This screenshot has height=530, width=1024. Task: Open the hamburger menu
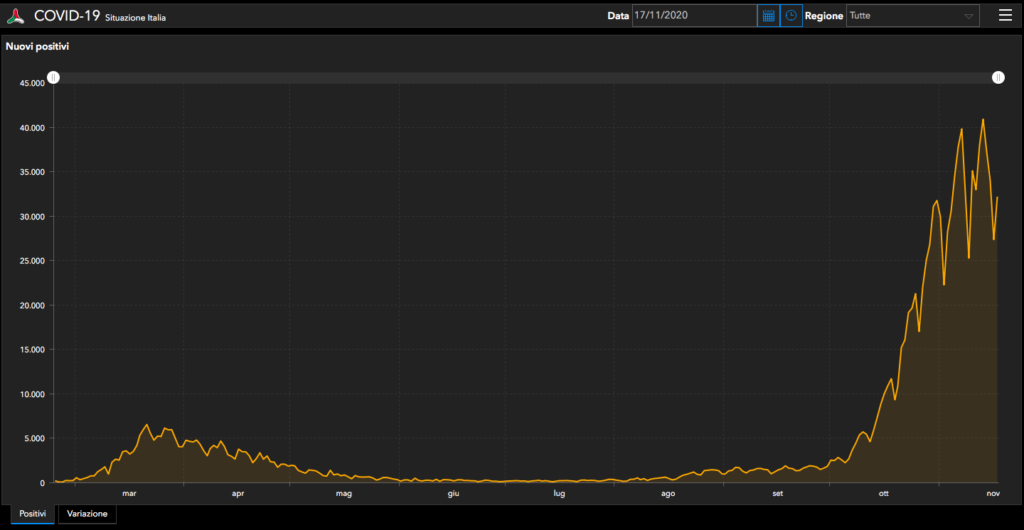[1005, 15]
